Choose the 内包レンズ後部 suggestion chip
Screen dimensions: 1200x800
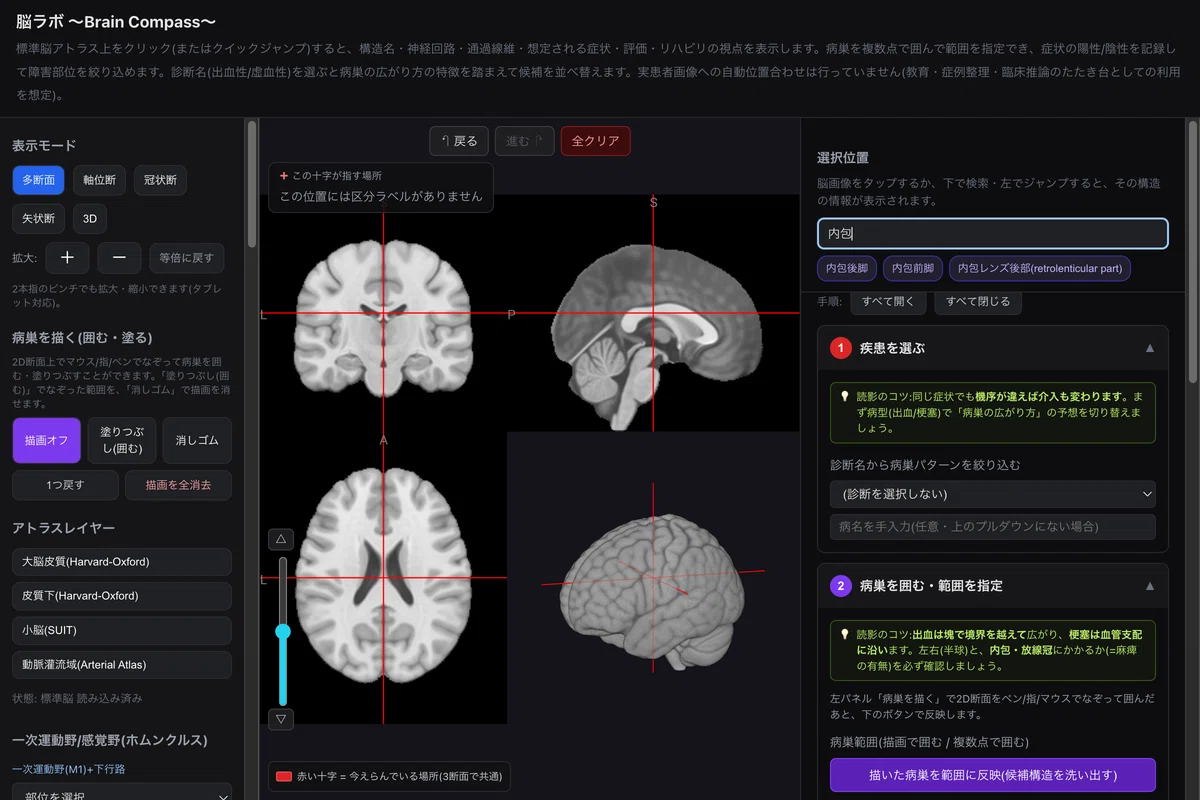[x=1040, y=268]
